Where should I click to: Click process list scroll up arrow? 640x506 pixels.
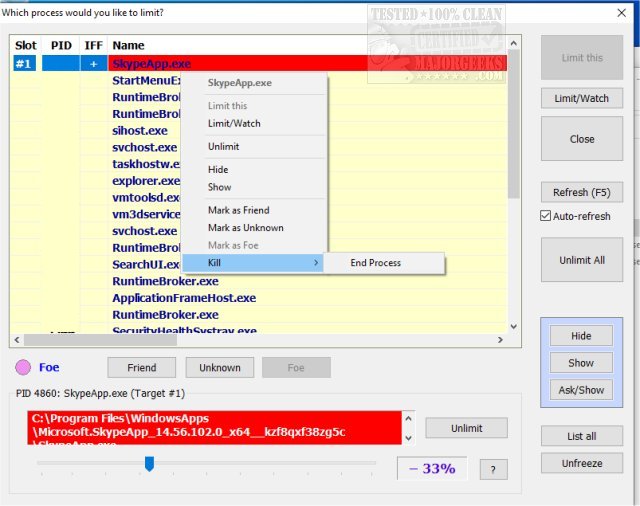pos(514,43)
